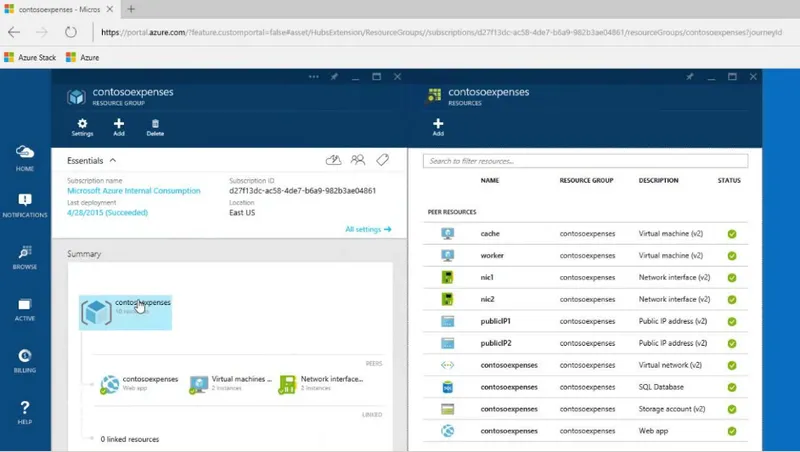Click the Virtual network row icon
The height and width of the screenshot is (452, 800).
447,365
